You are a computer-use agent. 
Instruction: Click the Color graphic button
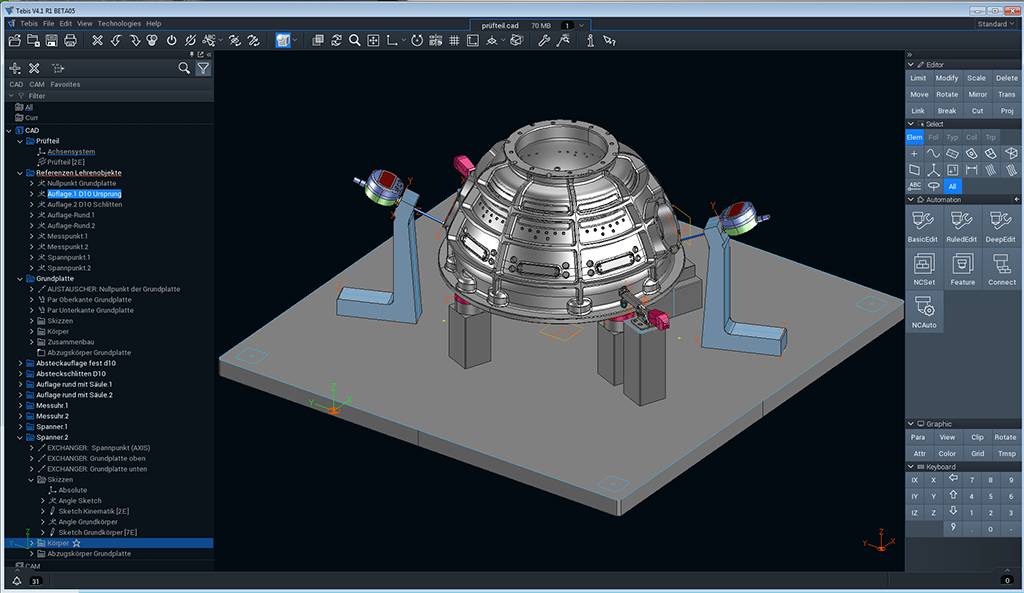[x=947, y=454]
